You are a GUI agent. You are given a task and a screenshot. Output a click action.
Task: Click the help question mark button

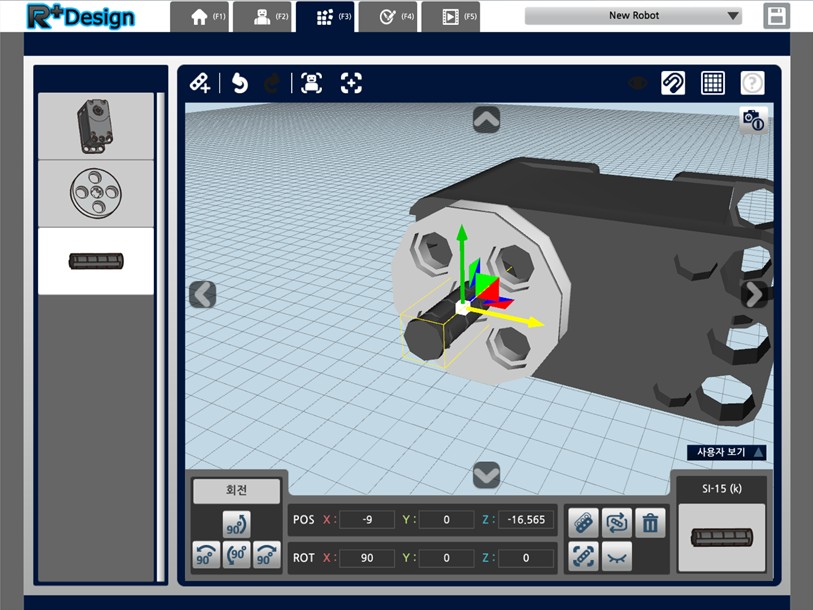click(752, 83)
